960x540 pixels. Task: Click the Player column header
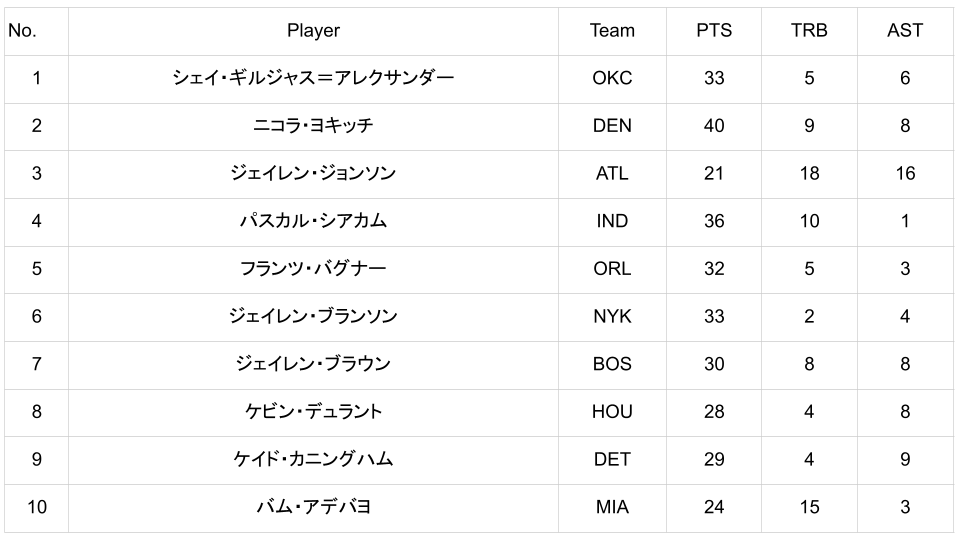(x=313, y=30)
